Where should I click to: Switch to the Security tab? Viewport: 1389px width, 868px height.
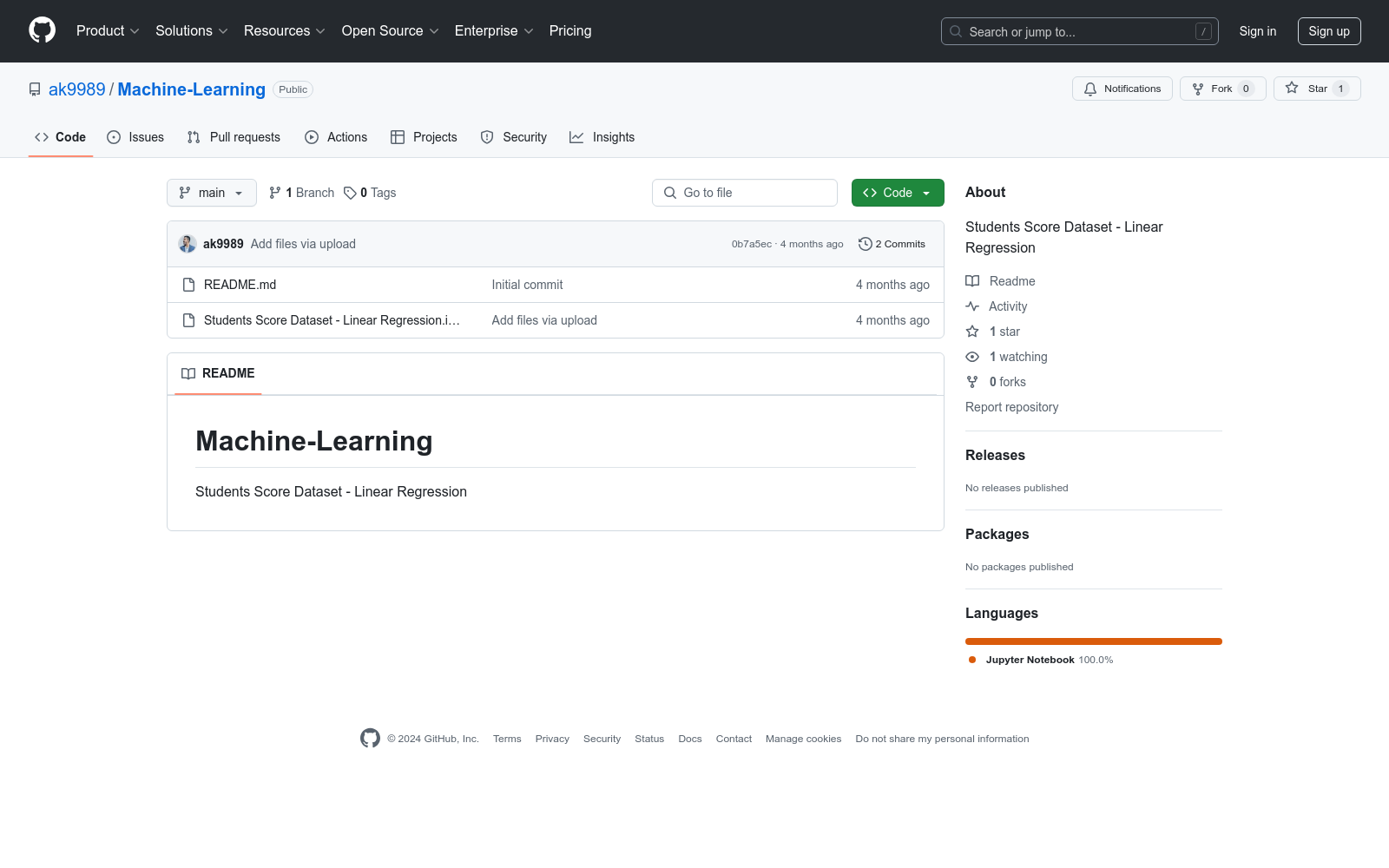click(x=514, y=137)
